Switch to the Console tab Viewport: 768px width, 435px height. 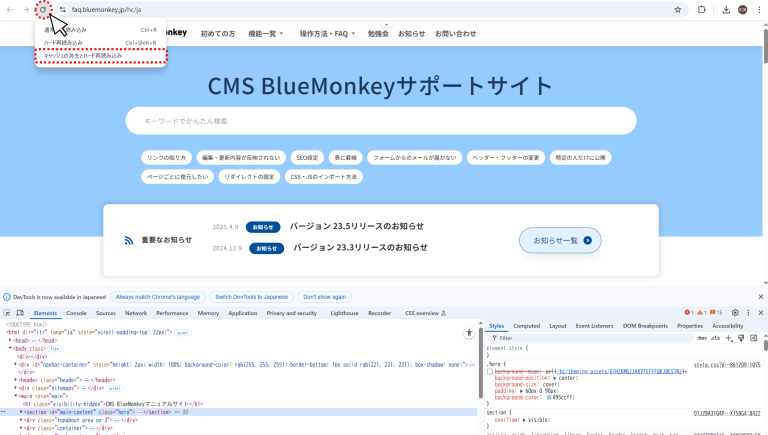[x=76, y=313]
